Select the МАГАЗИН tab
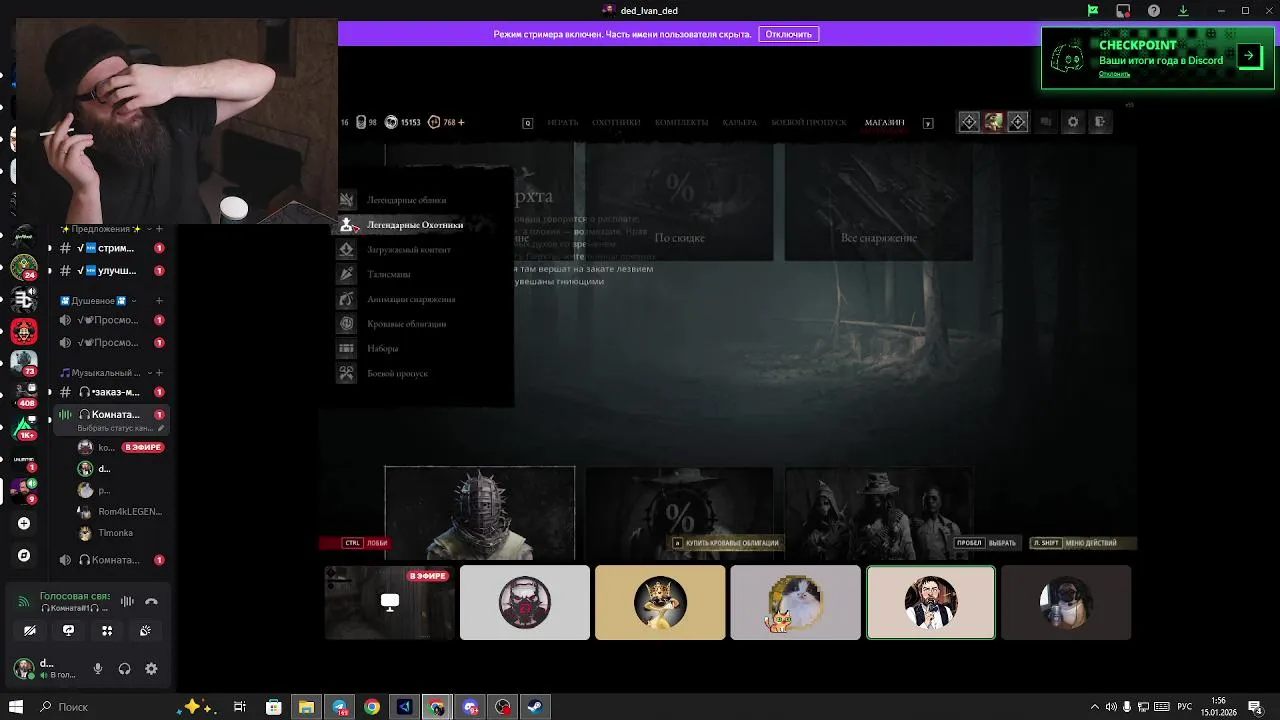The image size is (1280, 720). [885, 122]
